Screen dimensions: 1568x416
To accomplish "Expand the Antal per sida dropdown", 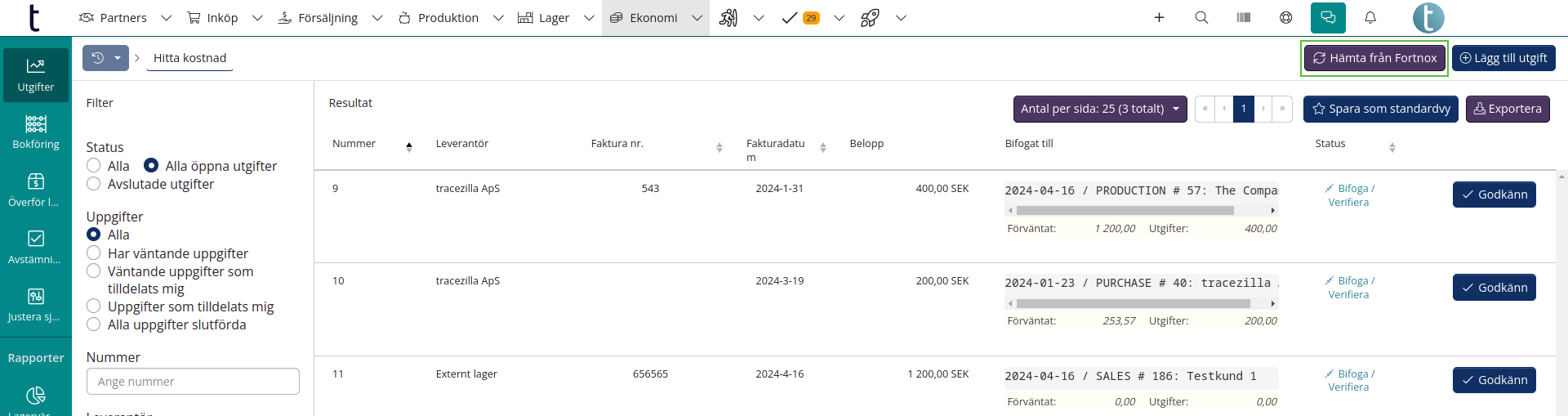I will (1100, 109).
